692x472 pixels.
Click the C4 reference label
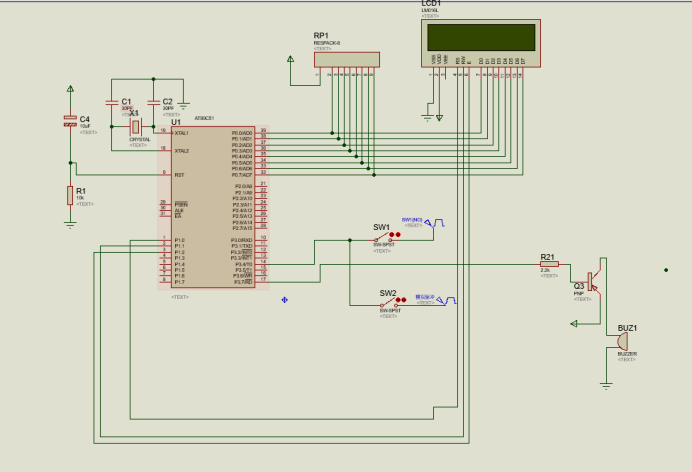(85, 120)
